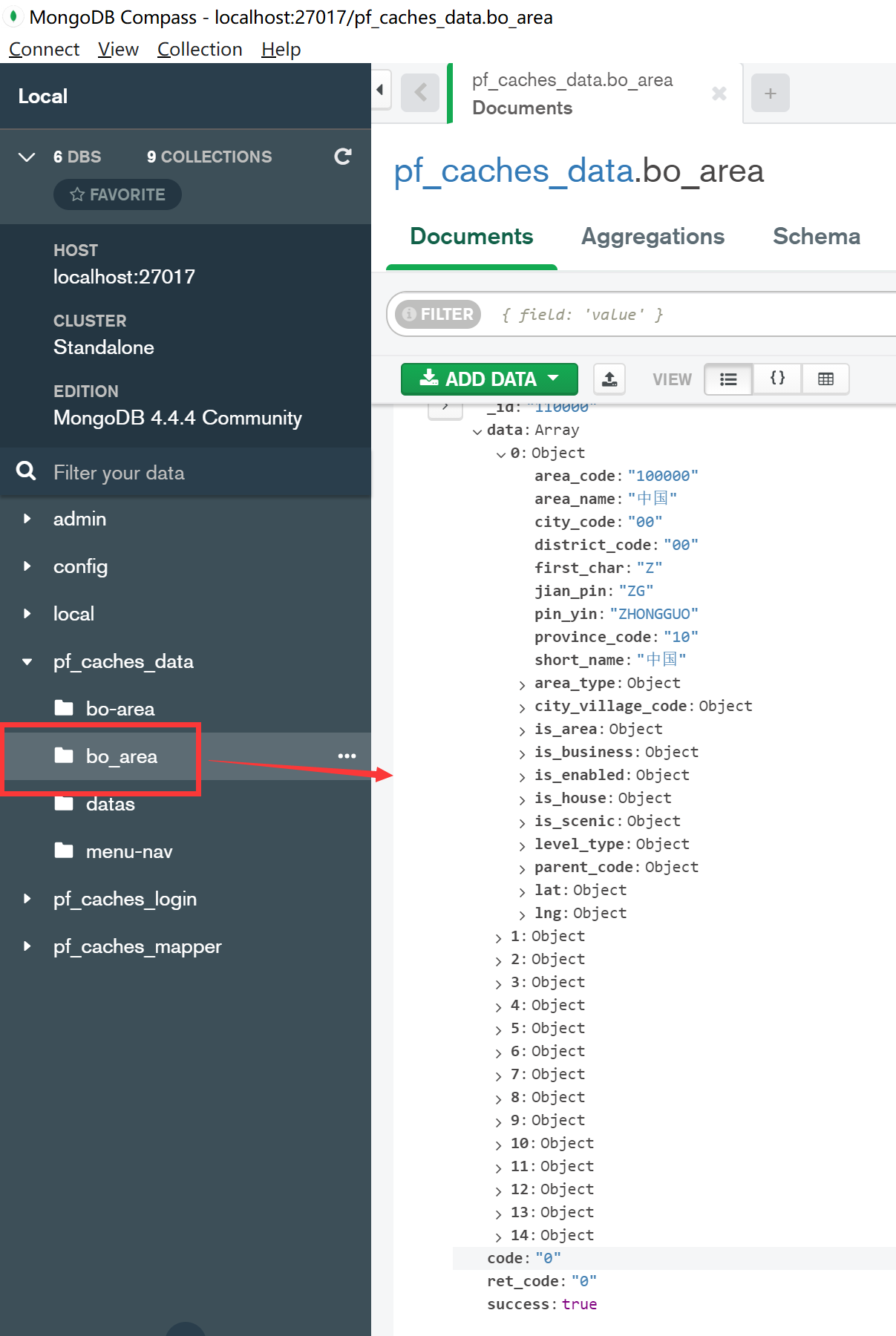Switch to the Schema tab
This screenshot has width=896, height=1336.
coord(817,236)
